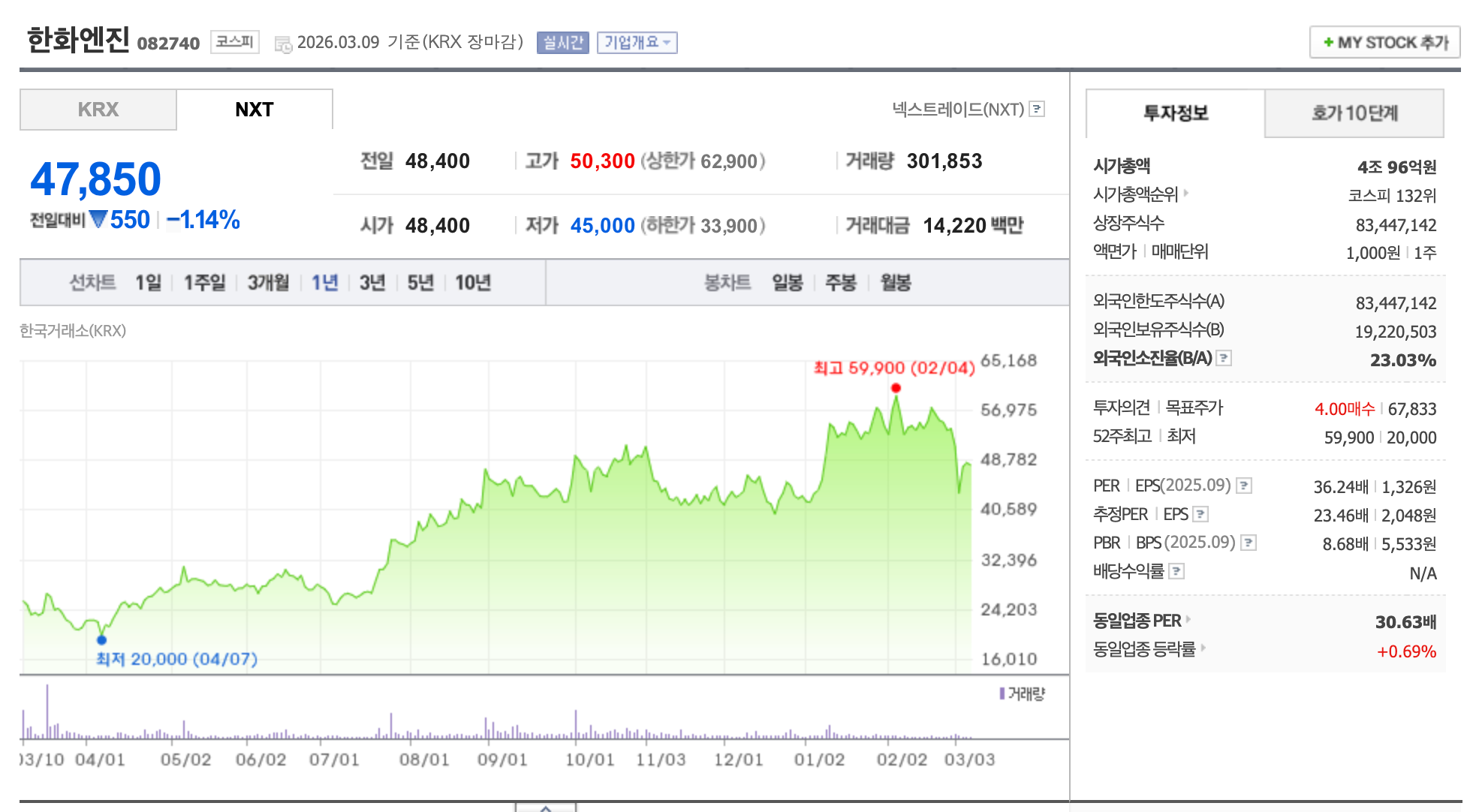Click help icon next to 넥스트레이드(NXT)

(x=1037, y=110)
